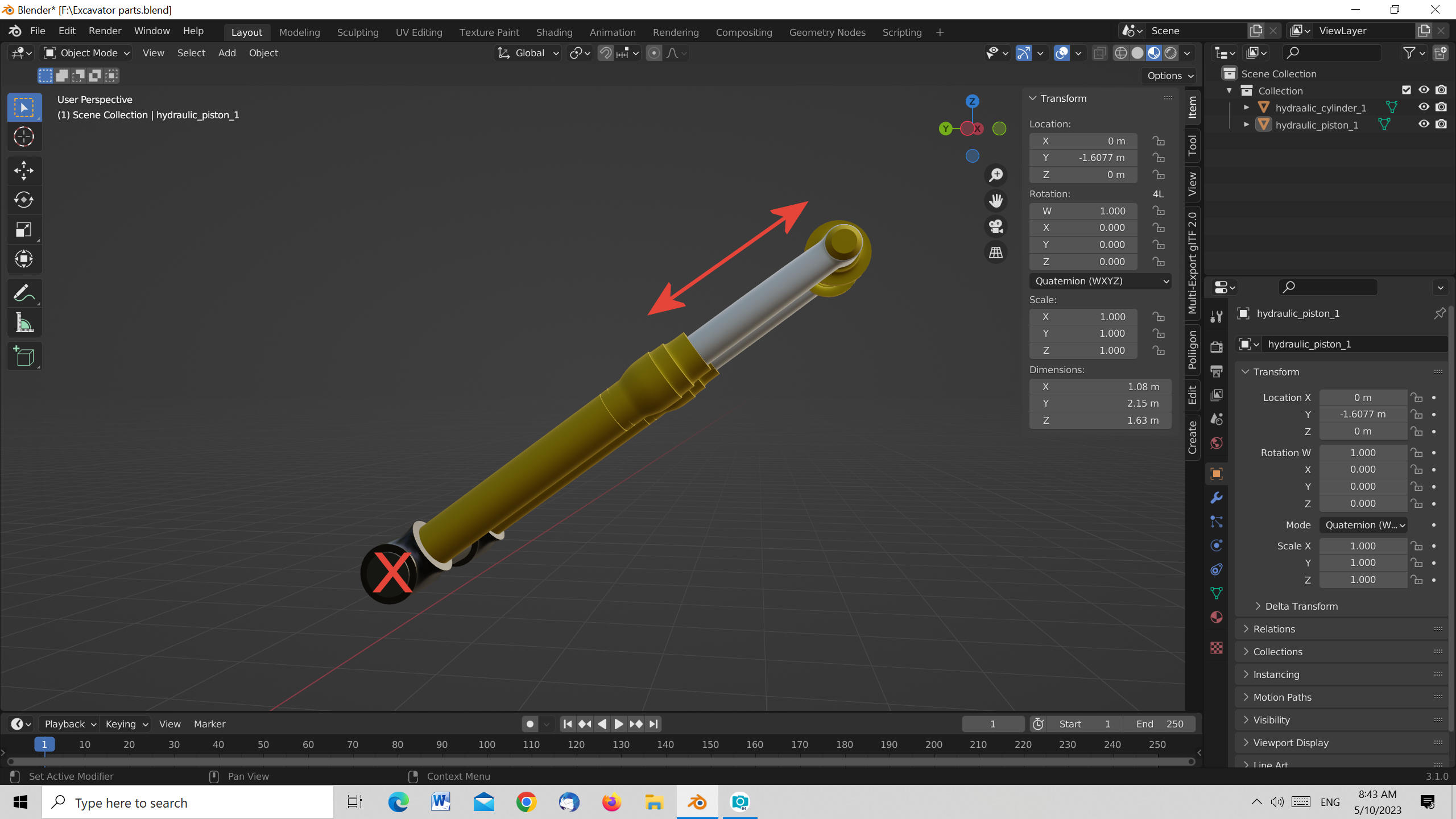
Task: Open the Material properties tab icon
Action: pyautogui.click(x=1217, y=617)
